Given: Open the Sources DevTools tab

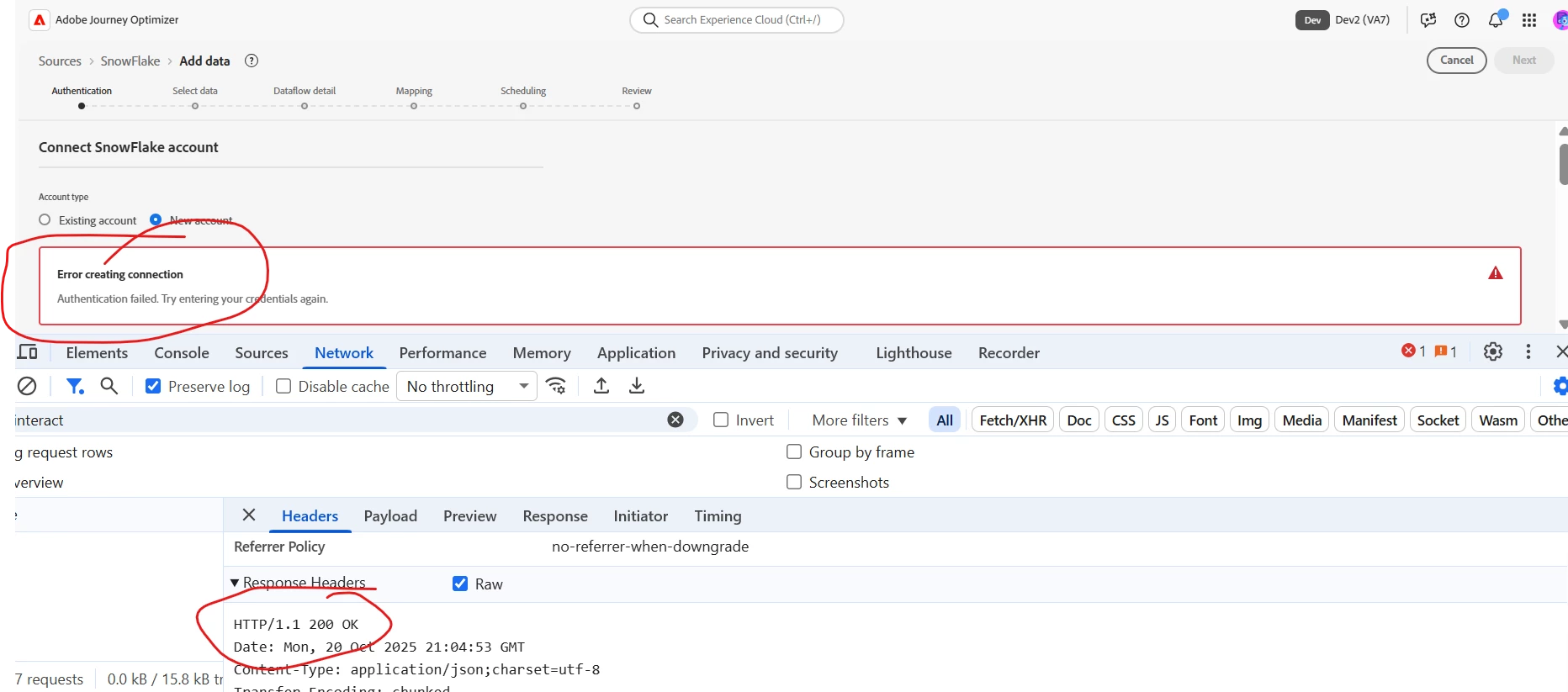Looking at the screenshot, I should pos(262,352).
